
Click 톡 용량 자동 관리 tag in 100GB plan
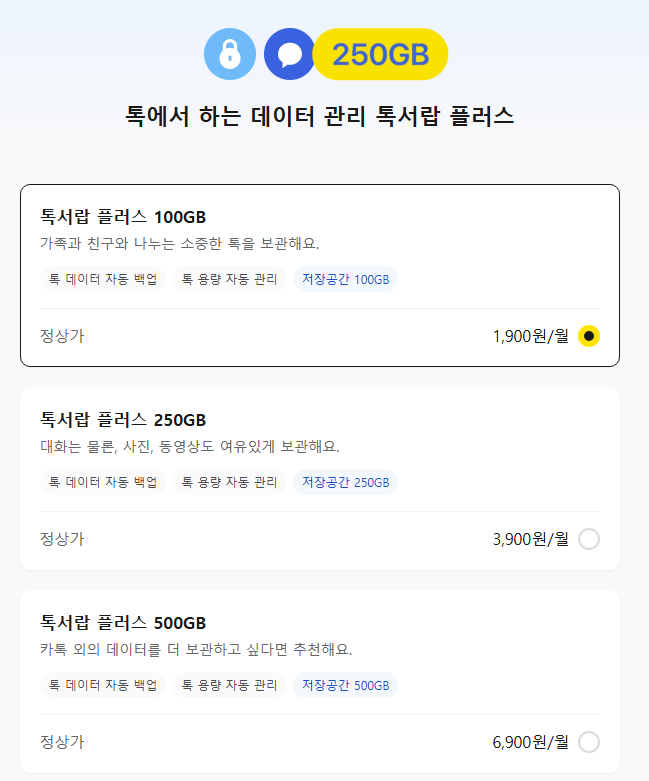(229, 279)
